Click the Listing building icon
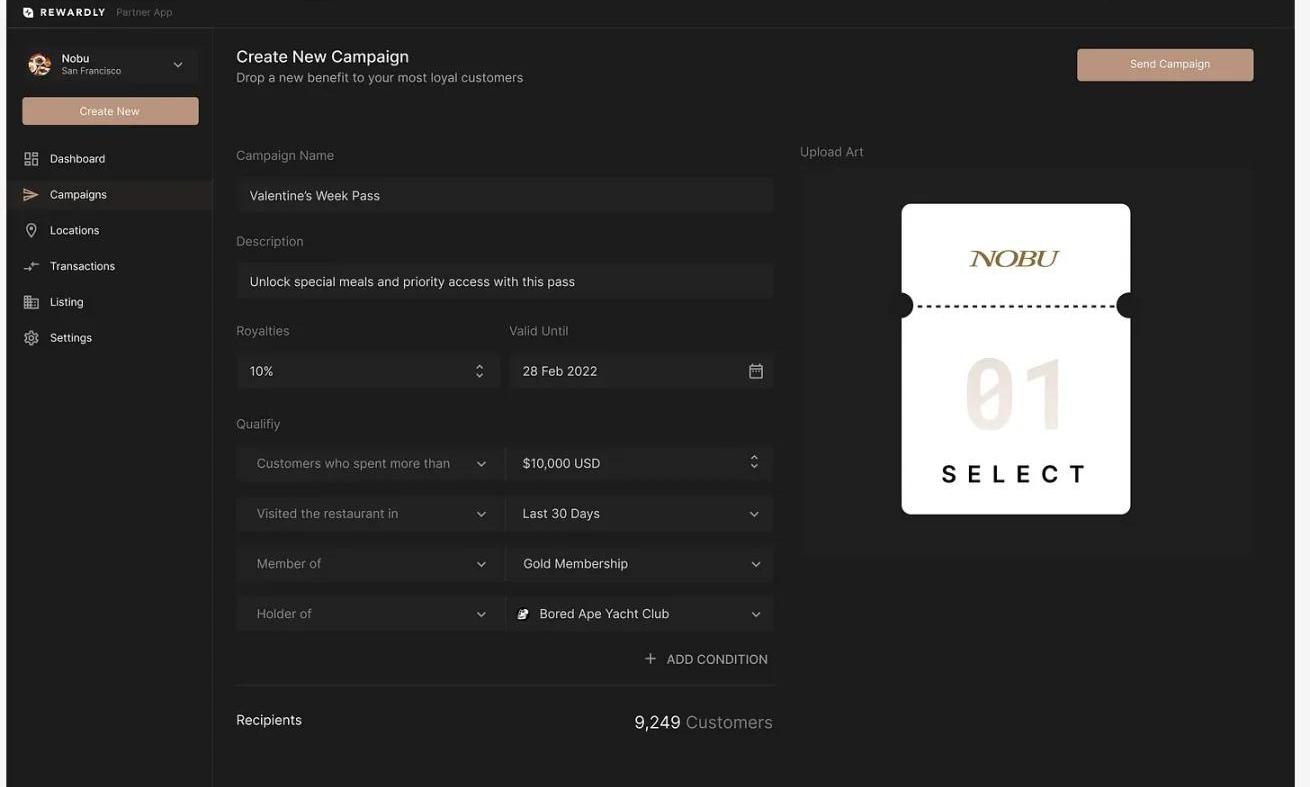Image resolution: width=1310 pixels, height=787 pixels. (x=31, y=302)
